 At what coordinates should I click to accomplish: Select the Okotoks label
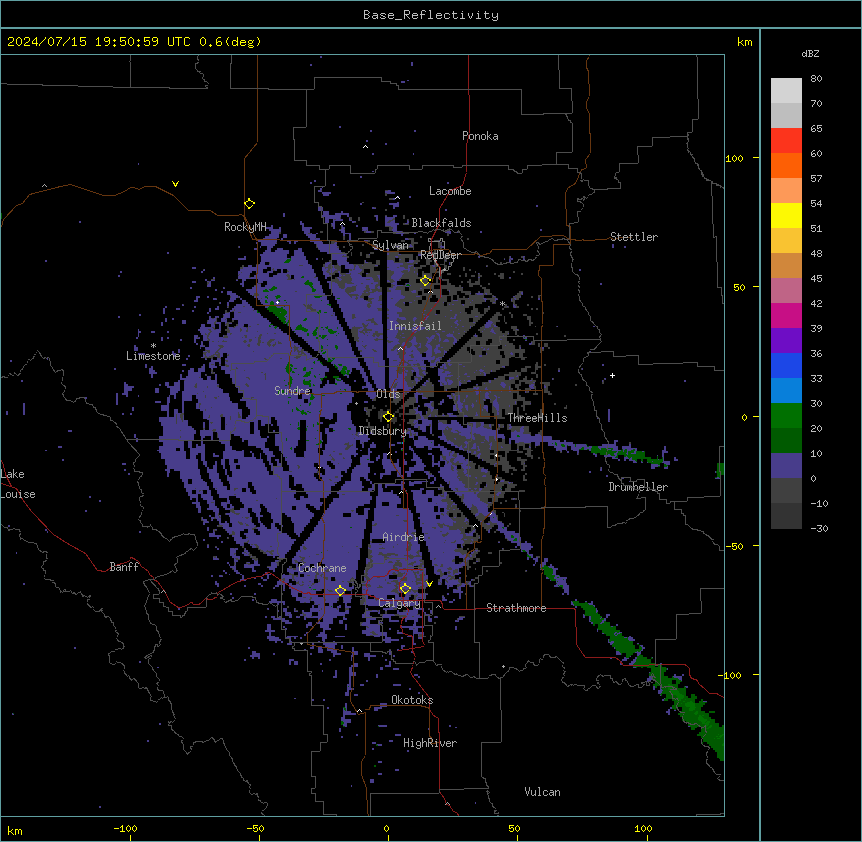pyautogui.click(x=412, y=700)
